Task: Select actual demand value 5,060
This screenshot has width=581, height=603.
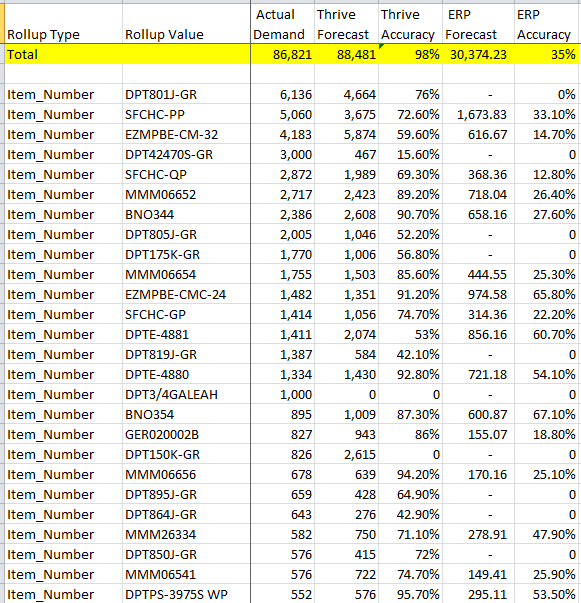Action: tap(283, 114)
